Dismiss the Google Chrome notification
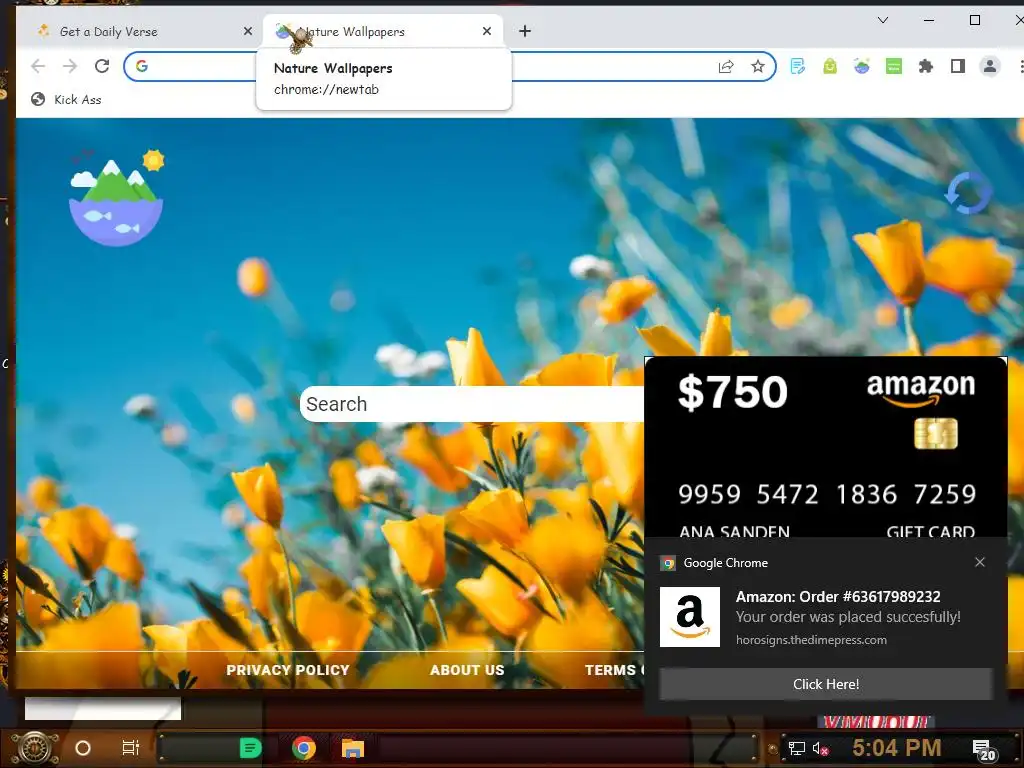 point(980,562)
